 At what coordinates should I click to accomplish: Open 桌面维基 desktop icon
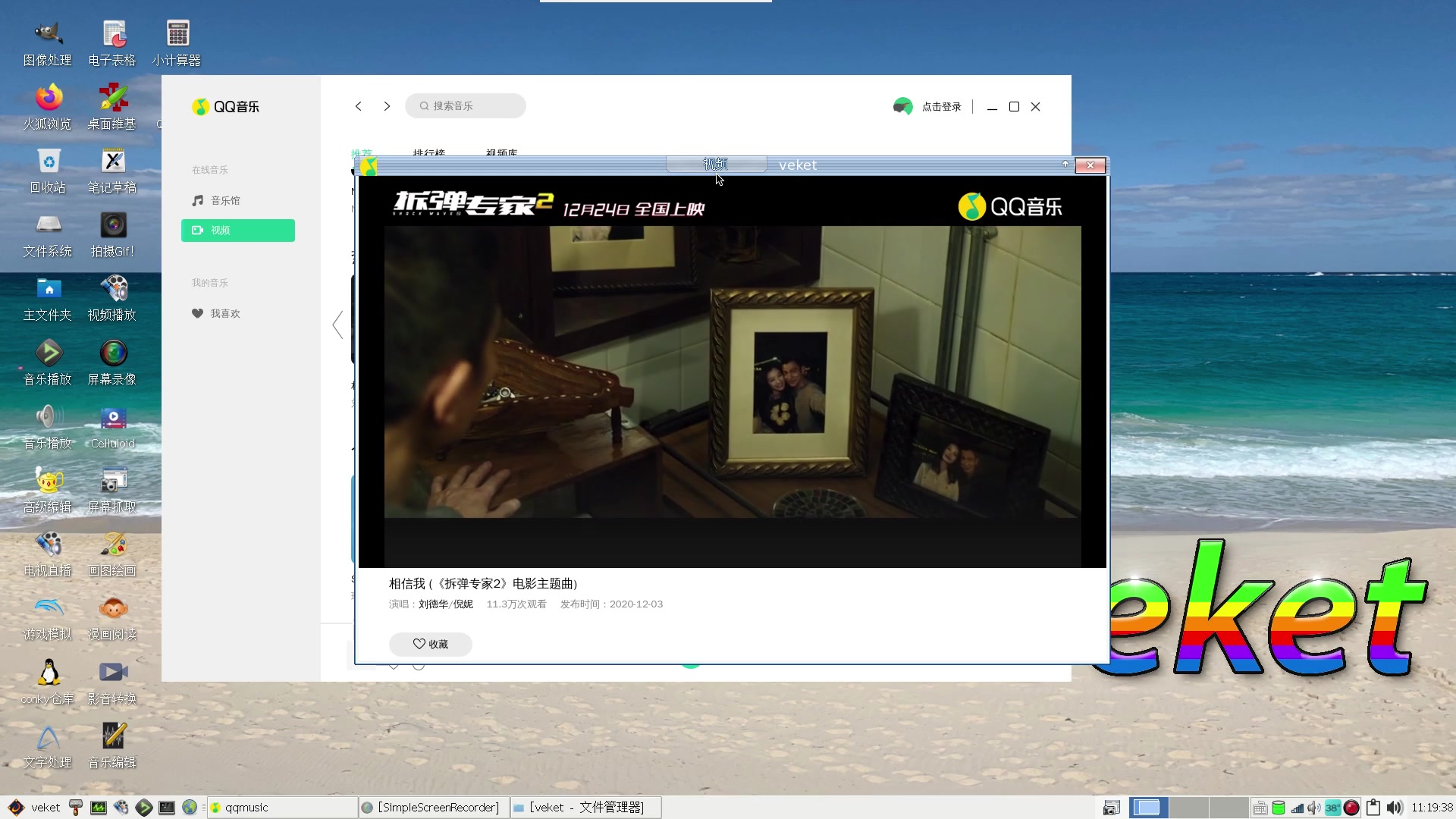tap(112, 108)
